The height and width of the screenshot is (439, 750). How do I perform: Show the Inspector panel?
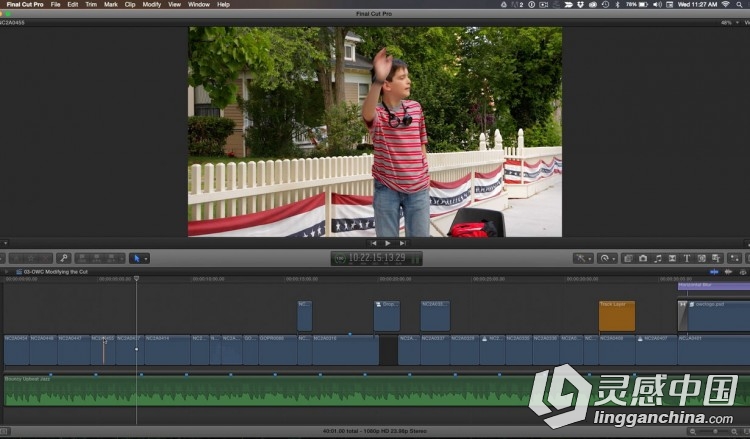coord(734,259)
